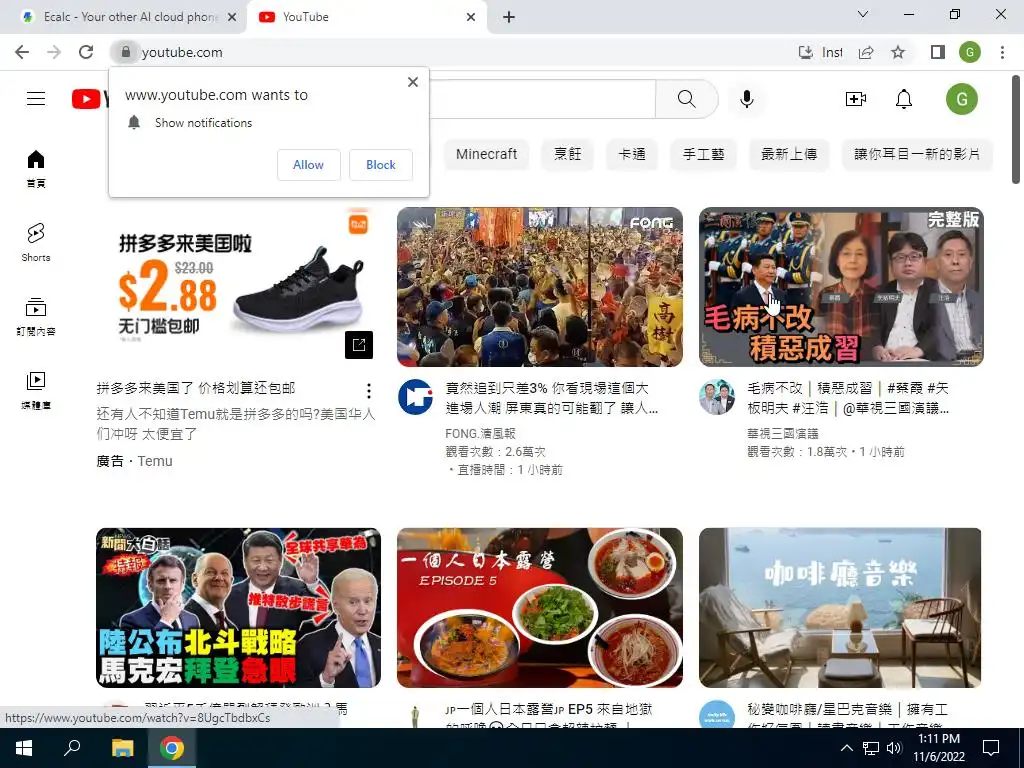Open the YouTube hamburger guide menu
This screenshot has height=768, width=1024.
36,99
